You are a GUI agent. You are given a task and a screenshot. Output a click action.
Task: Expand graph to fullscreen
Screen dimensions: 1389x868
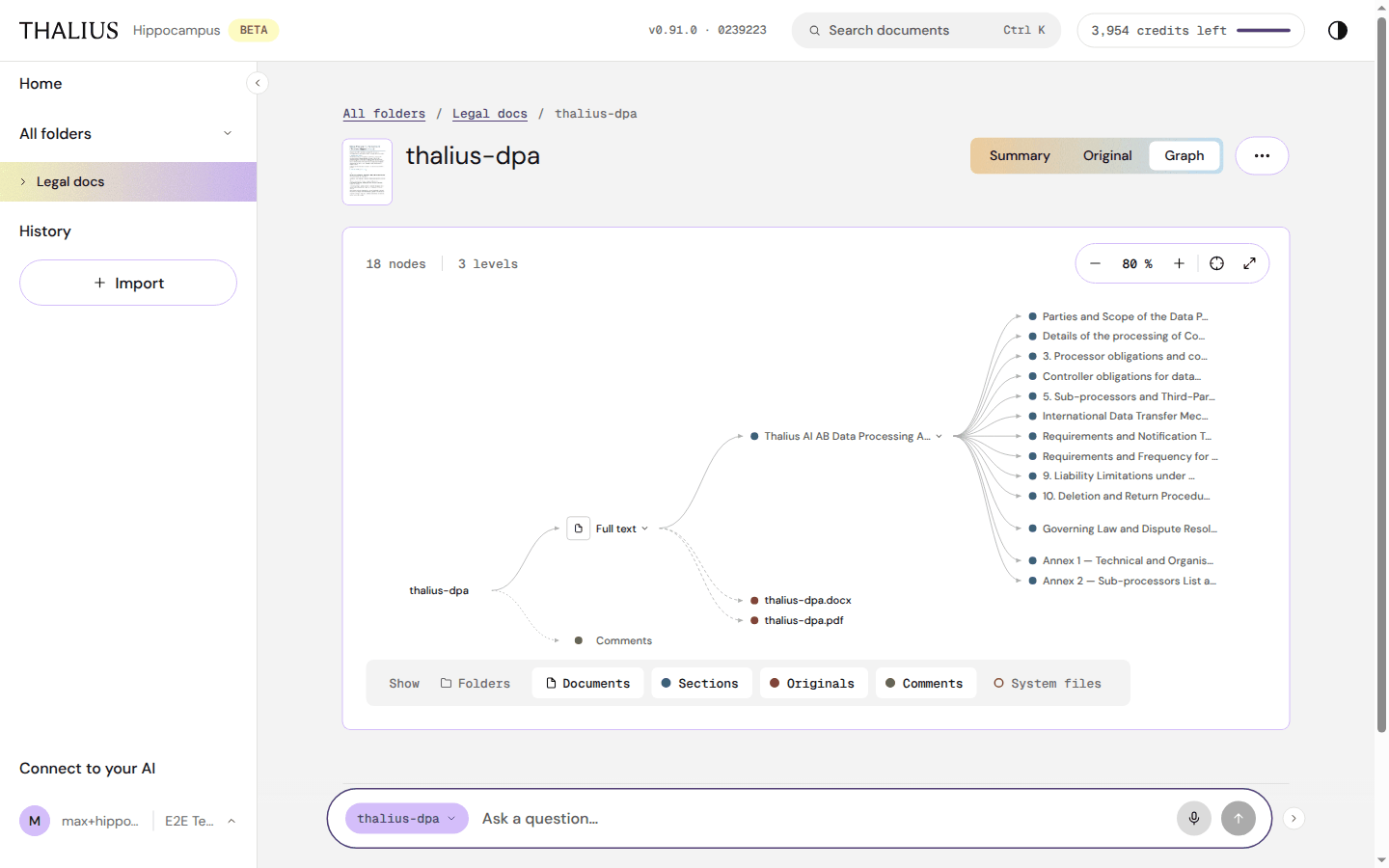click(x=1249, y=263)
